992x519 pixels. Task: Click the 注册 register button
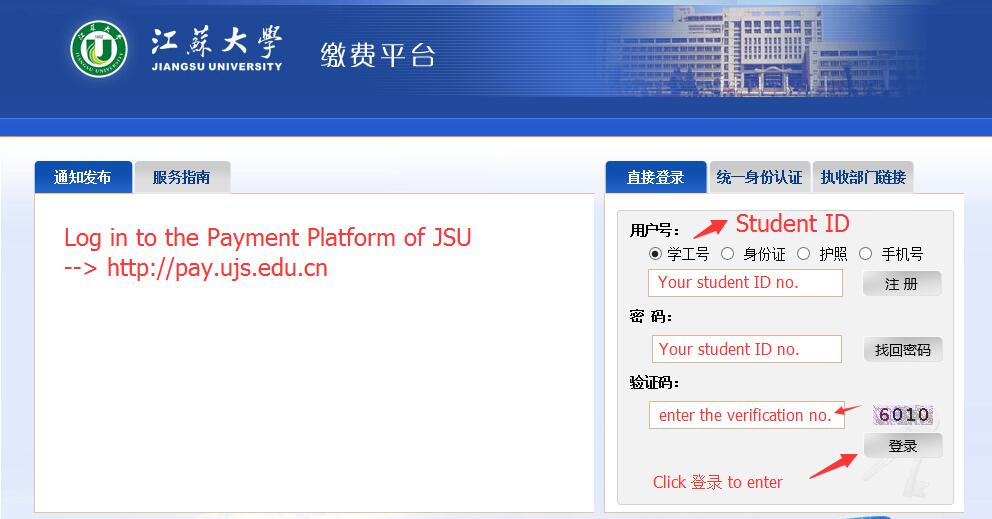coord(902,284)
